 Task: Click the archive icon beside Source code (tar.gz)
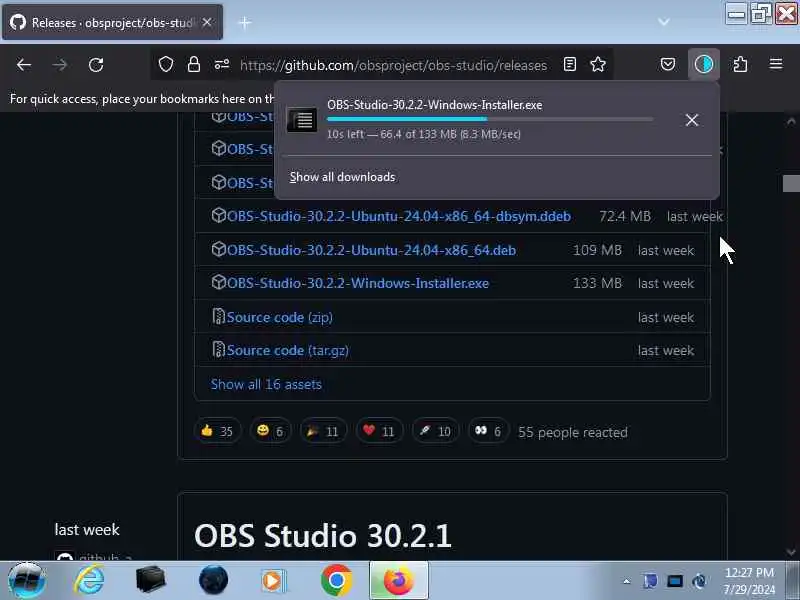click(x=218, y=349)
